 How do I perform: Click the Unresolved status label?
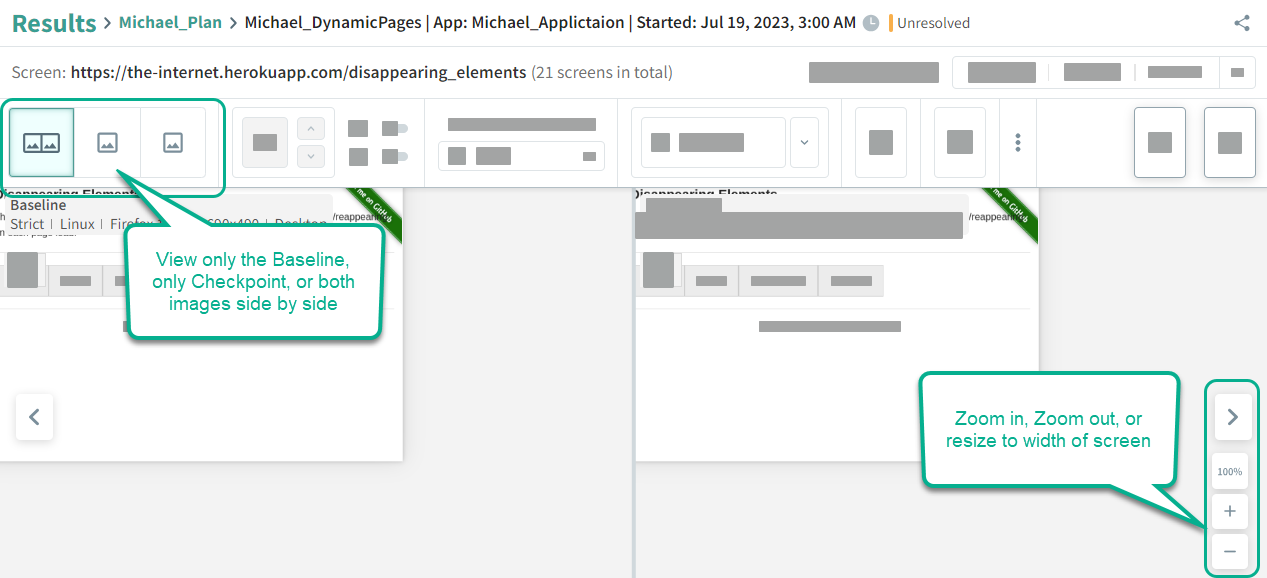pyautogui.click(x=932, y=23)
